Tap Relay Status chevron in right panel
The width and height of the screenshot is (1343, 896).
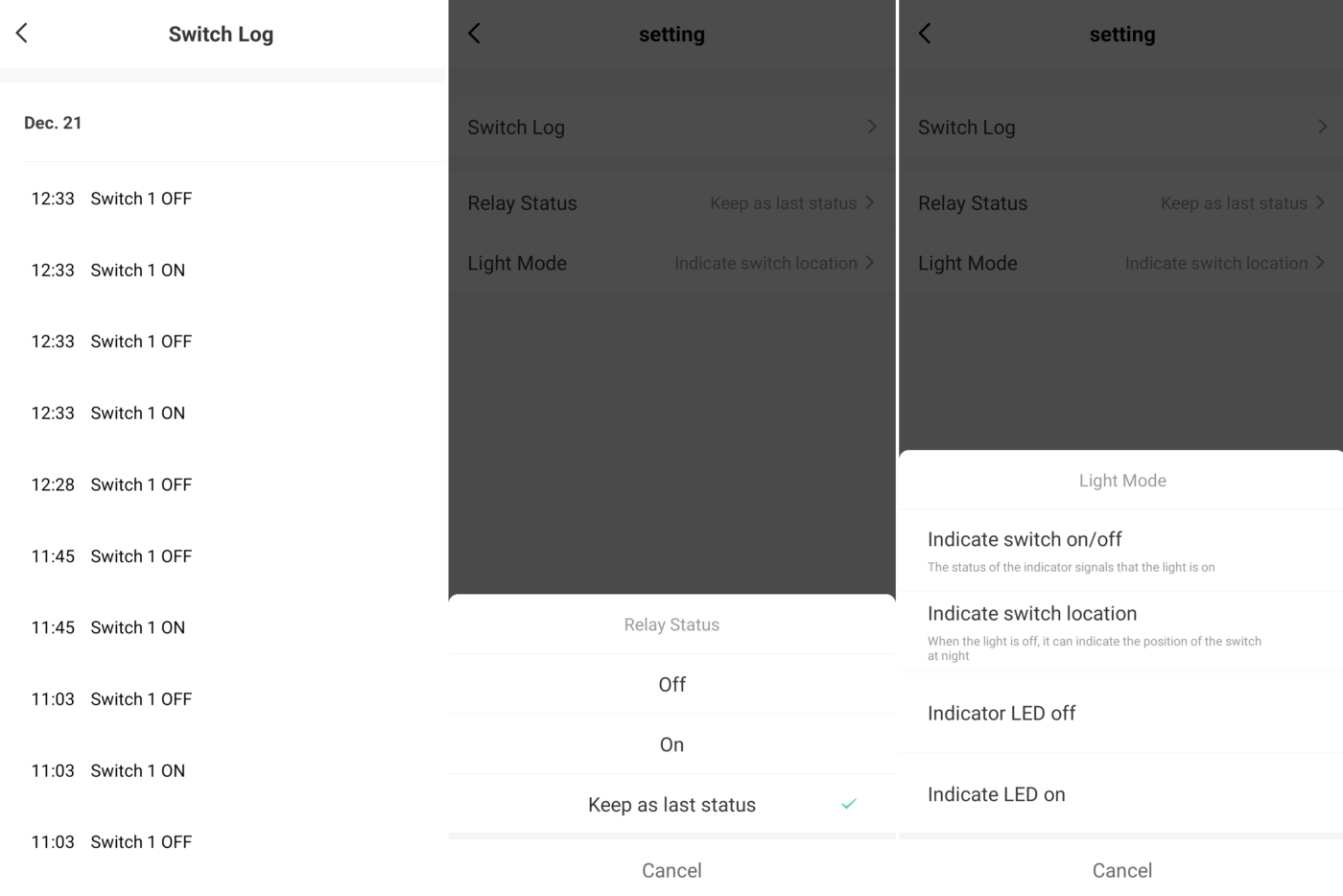[x=1321, y=202]
